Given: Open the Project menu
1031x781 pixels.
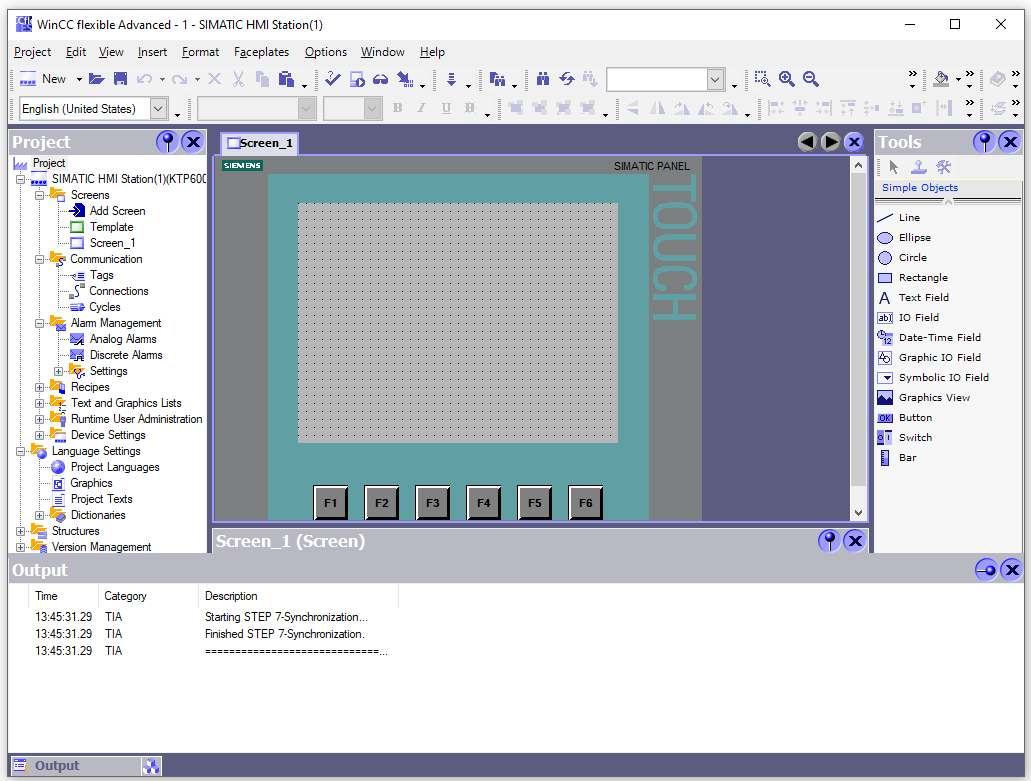Looking at the screenshot, I should (x=32, y=52).
